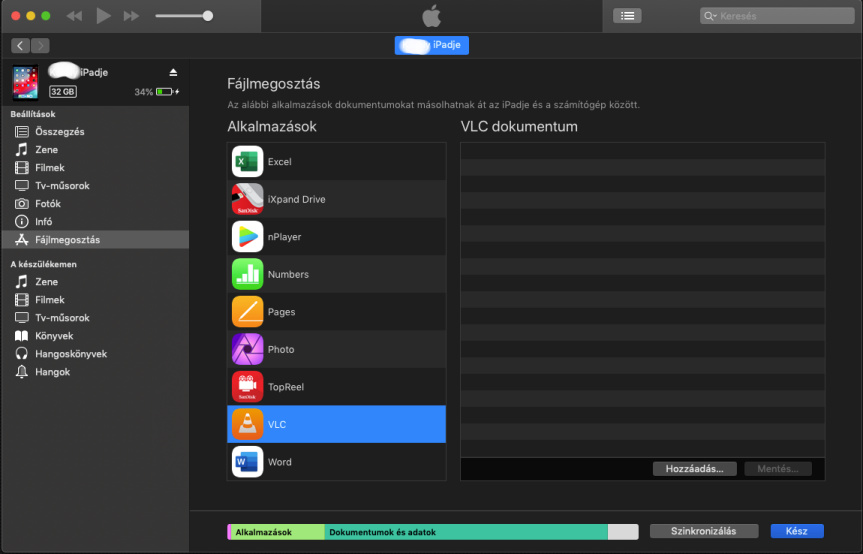Go back with the back arrow

click(20, 46)
